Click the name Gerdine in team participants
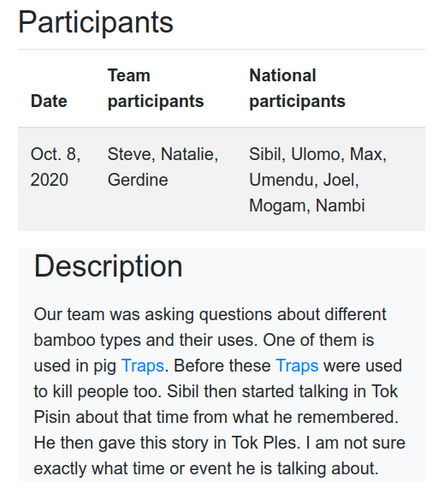The height and width of the screenshot is (500, 444). click(x=138, y=180)
